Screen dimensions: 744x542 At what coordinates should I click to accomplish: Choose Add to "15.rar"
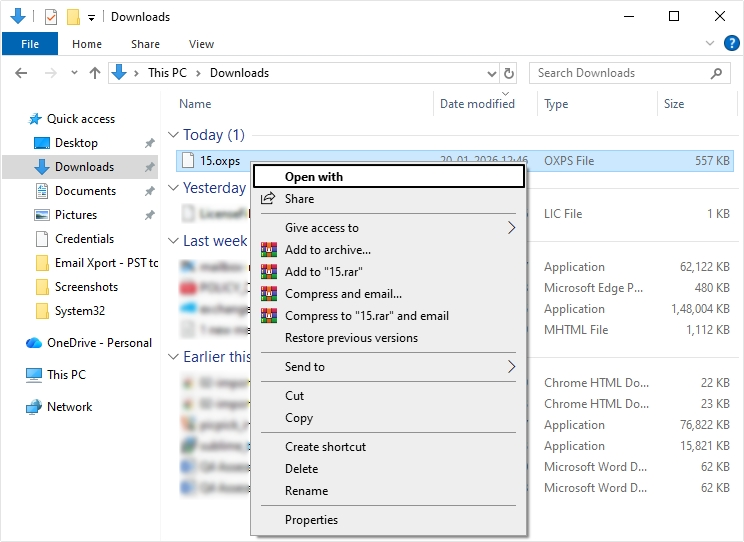coord(389,272)
